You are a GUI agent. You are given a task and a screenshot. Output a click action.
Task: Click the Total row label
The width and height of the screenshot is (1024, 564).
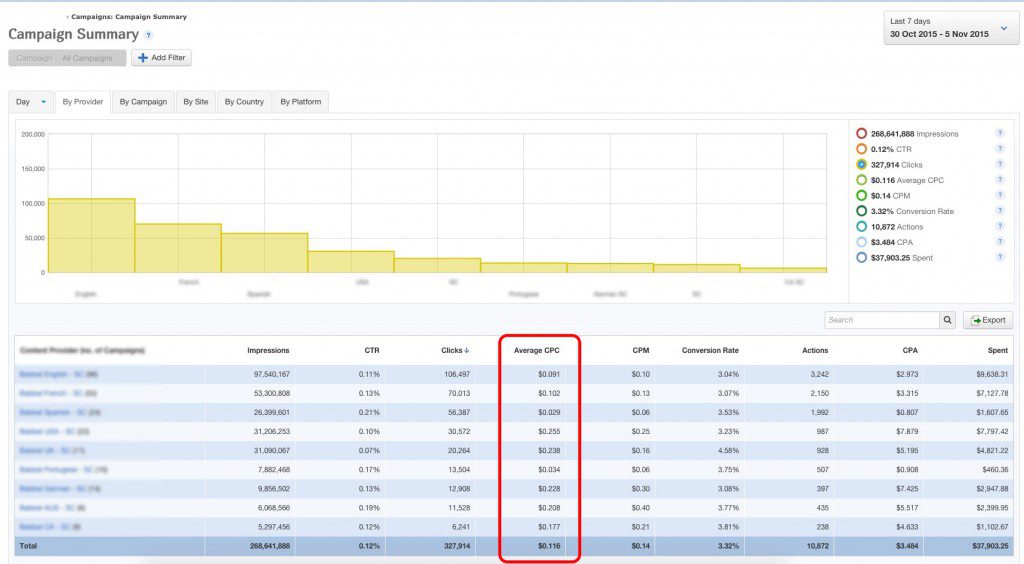28,546
